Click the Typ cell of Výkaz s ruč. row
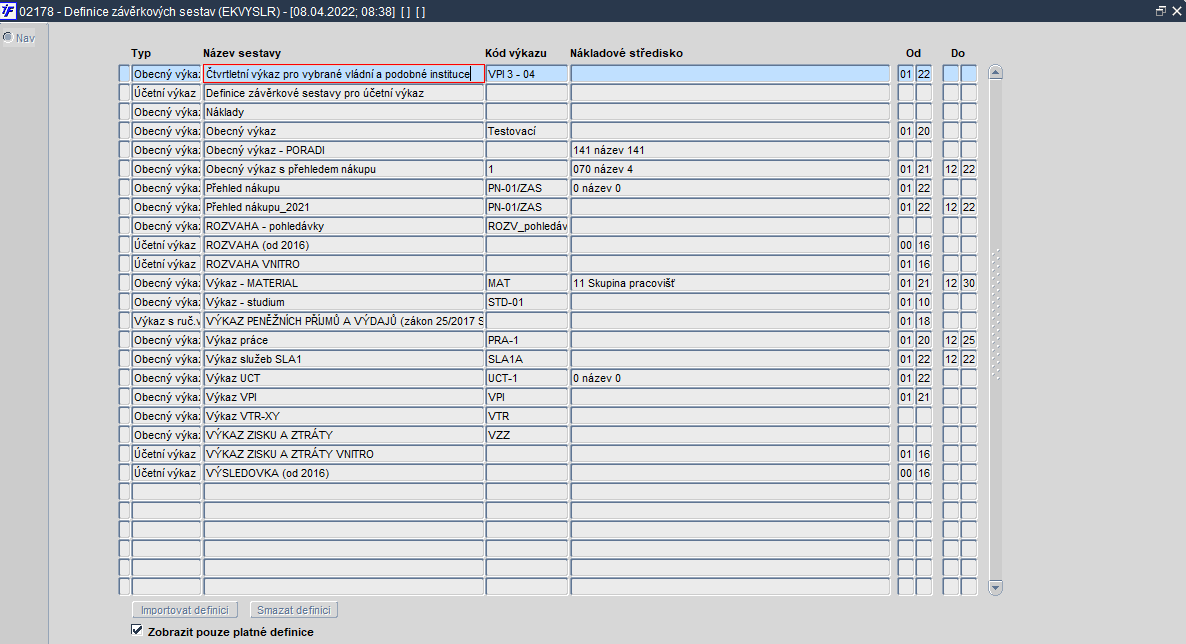This screenshot has height=644, width=1186. pyautogui.click(x=166, y=321)
